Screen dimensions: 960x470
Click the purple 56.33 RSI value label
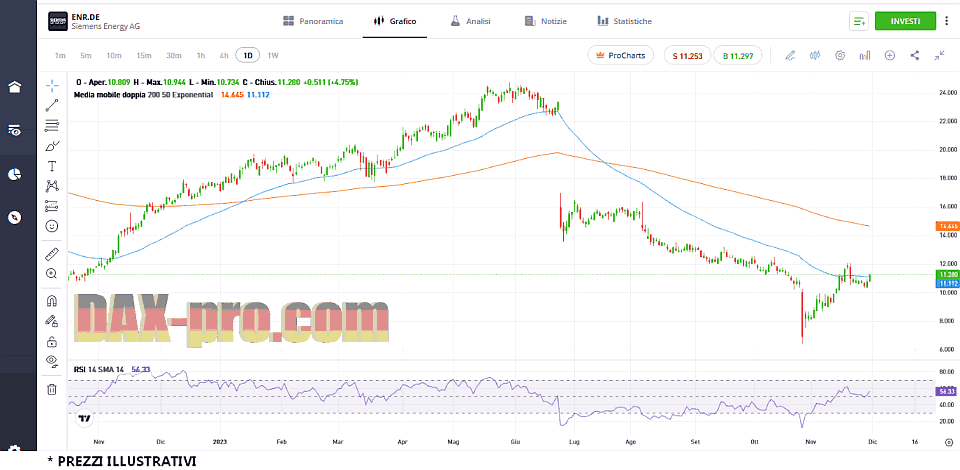pos(948,391)
